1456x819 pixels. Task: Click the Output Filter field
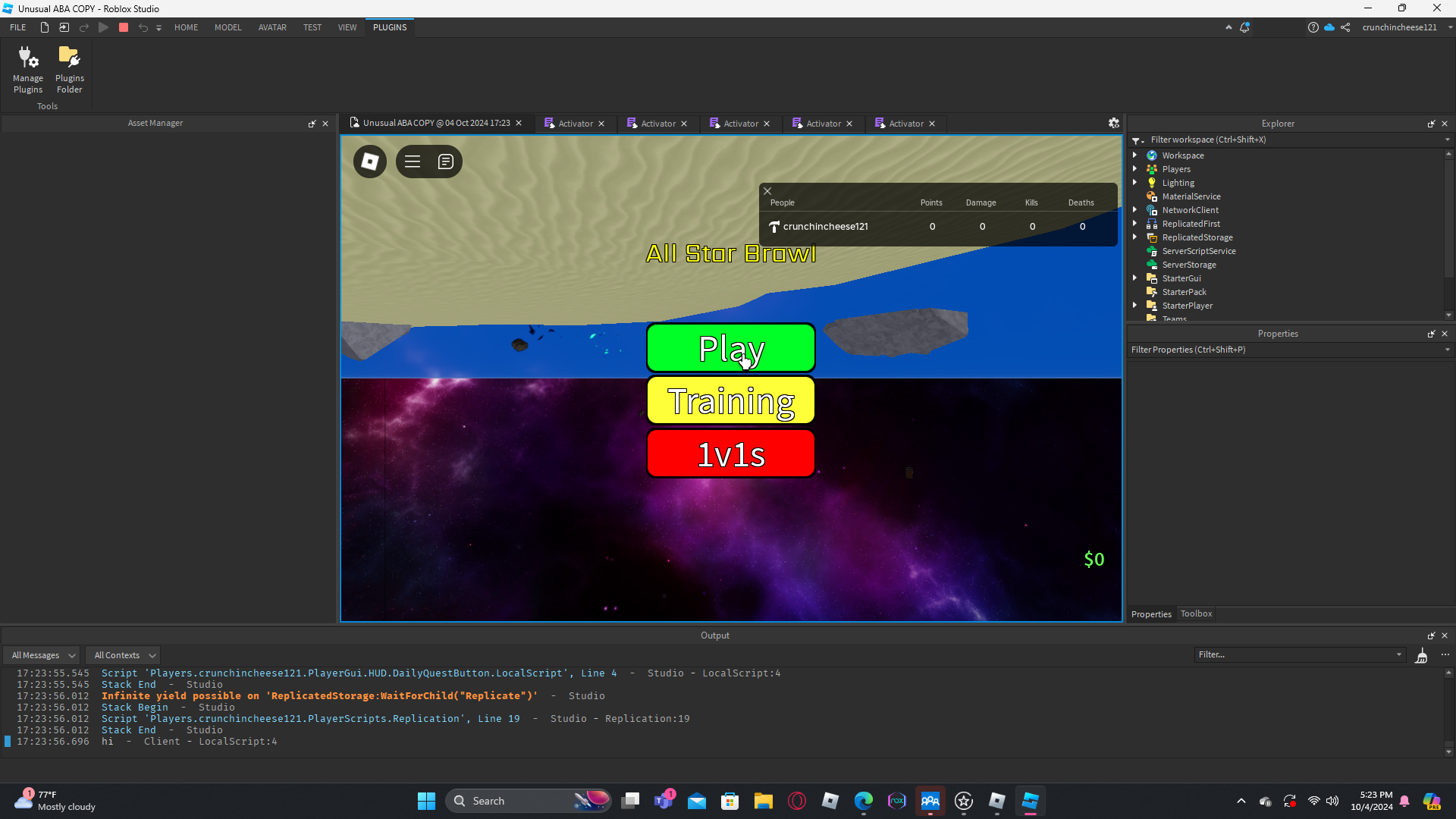pyautogui.click(x=1300, y=655)
